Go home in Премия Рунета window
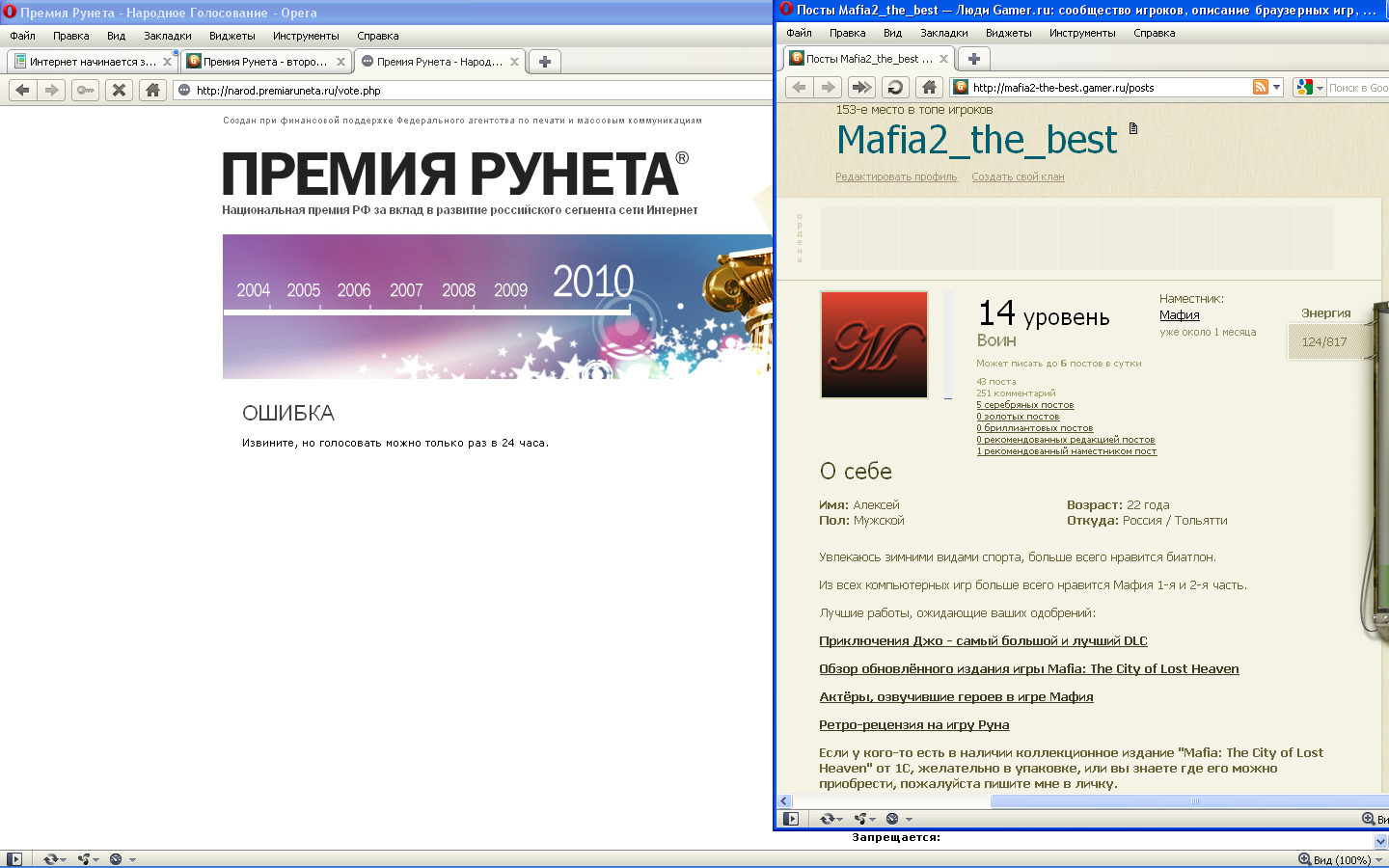 [152, 90]
